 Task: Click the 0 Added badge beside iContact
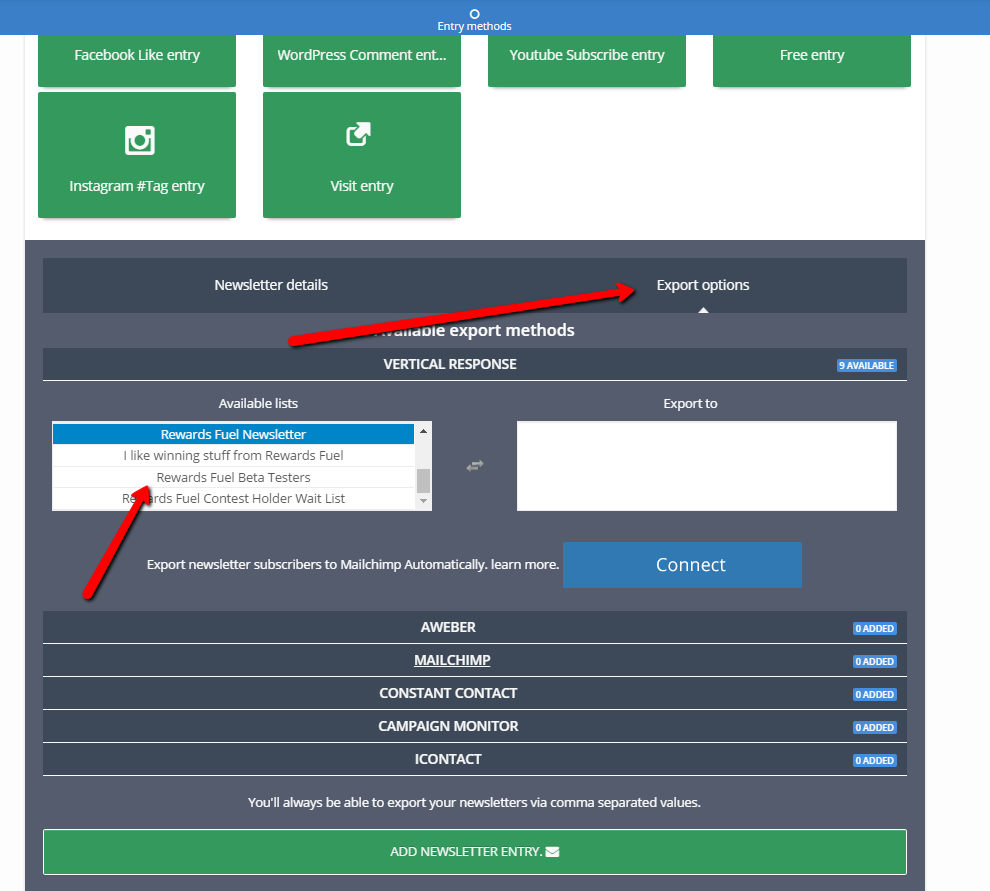click(x=874, y=760)
